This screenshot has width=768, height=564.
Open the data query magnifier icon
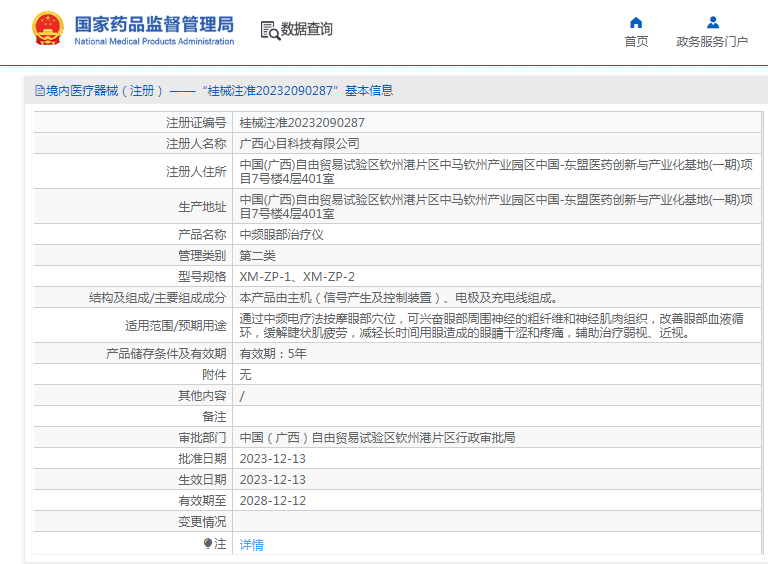pyautogui.click(x=270, y=30)
